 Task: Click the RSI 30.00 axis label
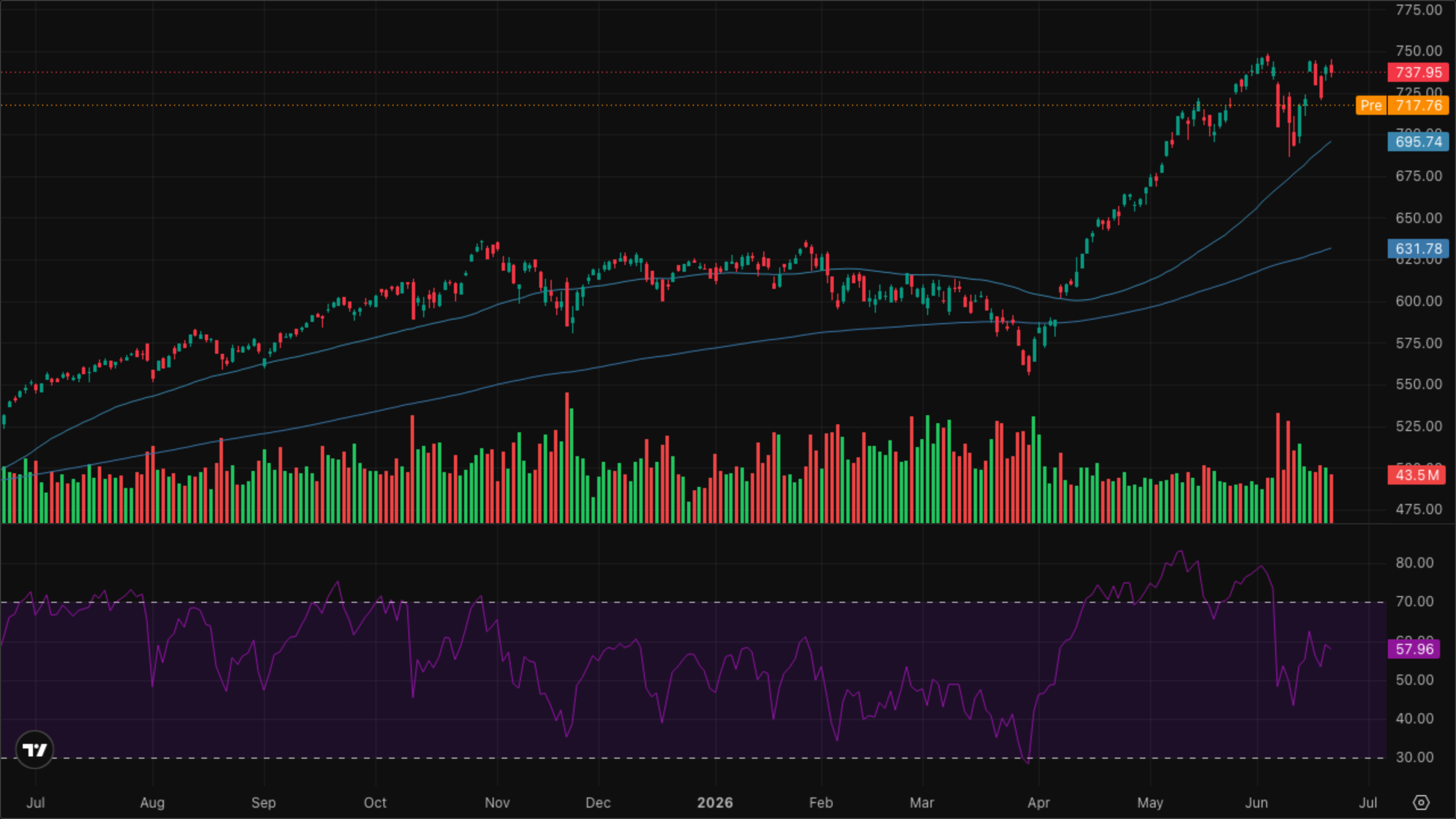pyautogui.click(x=1414, y=758)
